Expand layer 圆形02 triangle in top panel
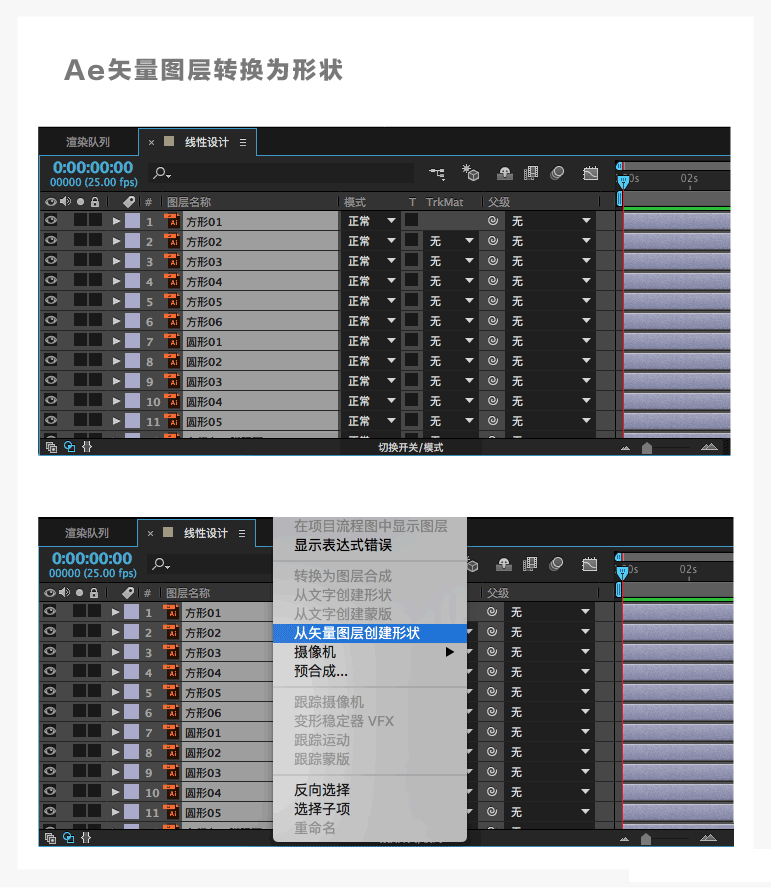The height and width of the screenshot is (888, 771). (116, 361)
